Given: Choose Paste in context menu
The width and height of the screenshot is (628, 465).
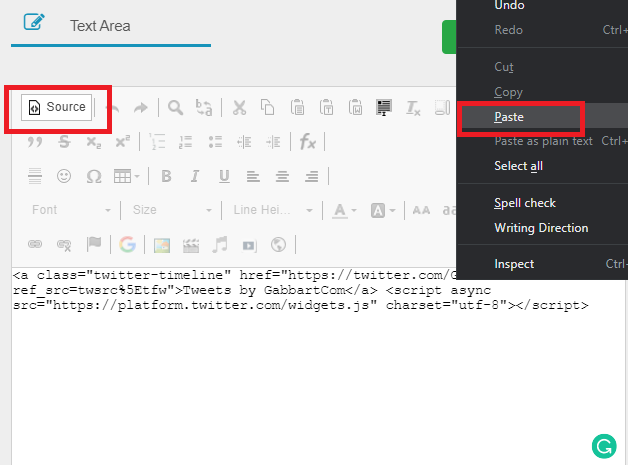Looking at the screenshot, I should coord(543,117).
